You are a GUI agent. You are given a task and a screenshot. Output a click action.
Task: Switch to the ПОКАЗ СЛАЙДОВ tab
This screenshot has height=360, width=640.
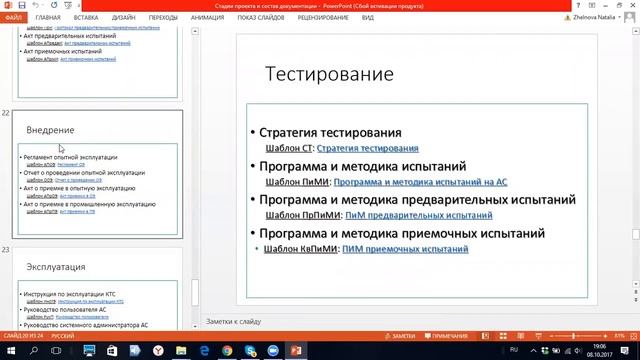click(261, 18)
